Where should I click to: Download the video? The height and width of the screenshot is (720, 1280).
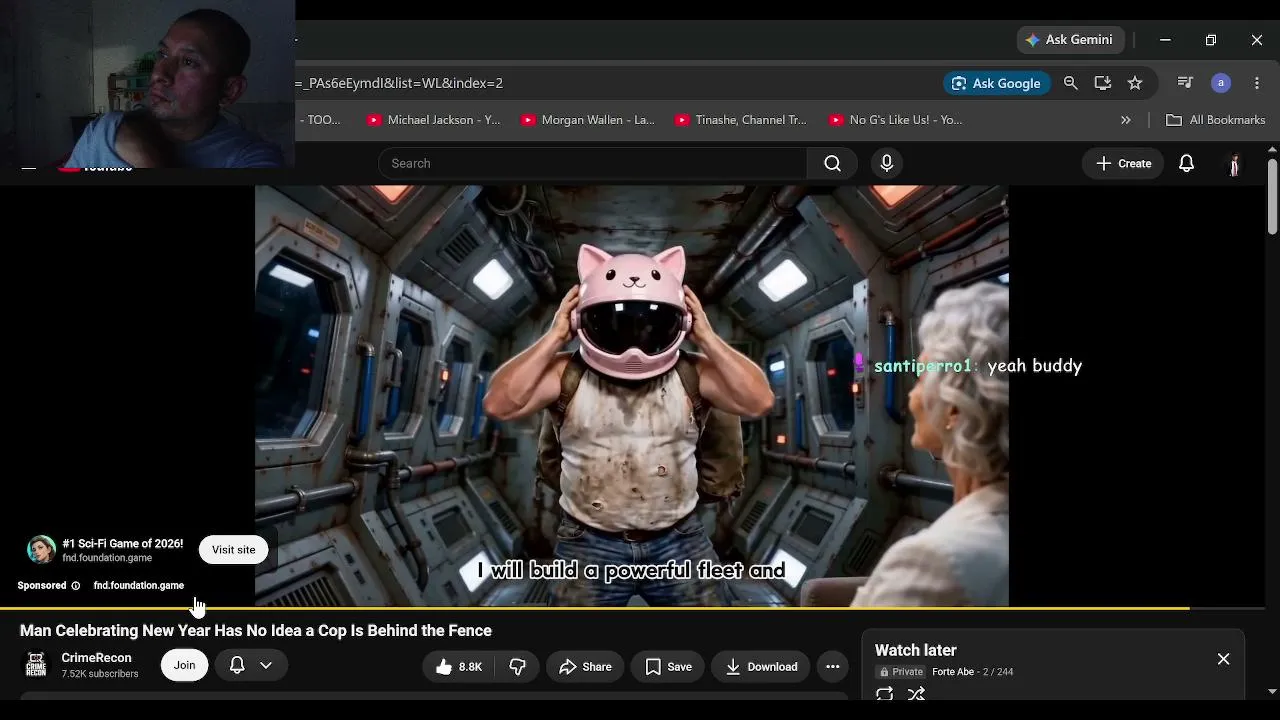click(x=761, y=667)
